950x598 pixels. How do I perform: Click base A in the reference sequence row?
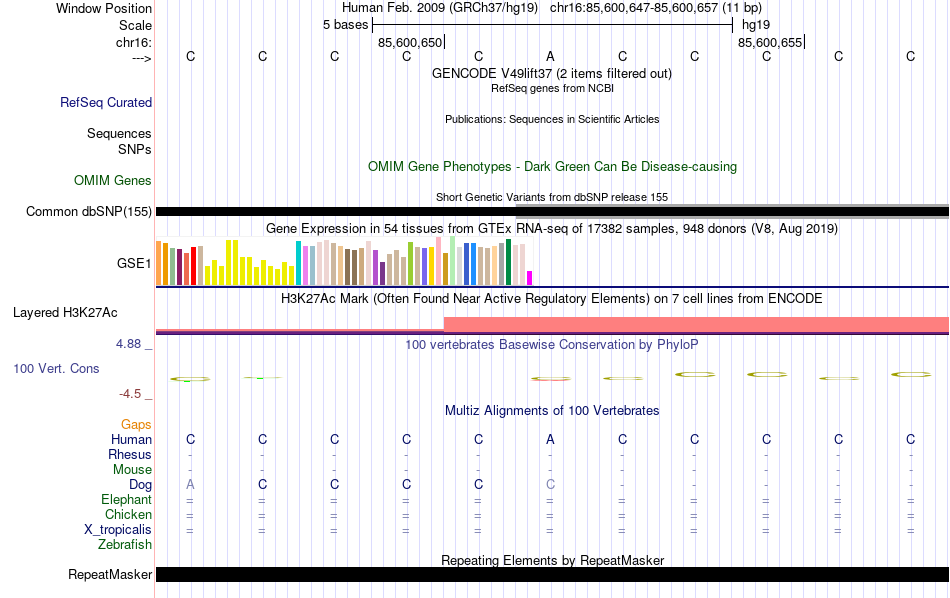(550, 56)
